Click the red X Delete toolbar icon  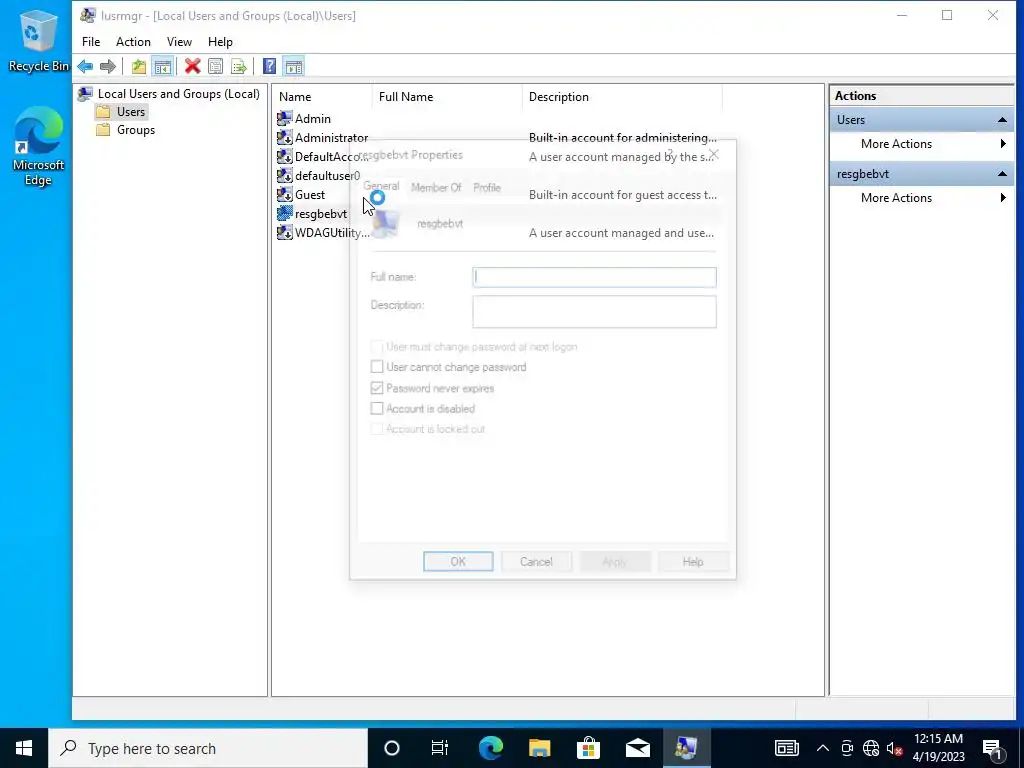(192, 66)
